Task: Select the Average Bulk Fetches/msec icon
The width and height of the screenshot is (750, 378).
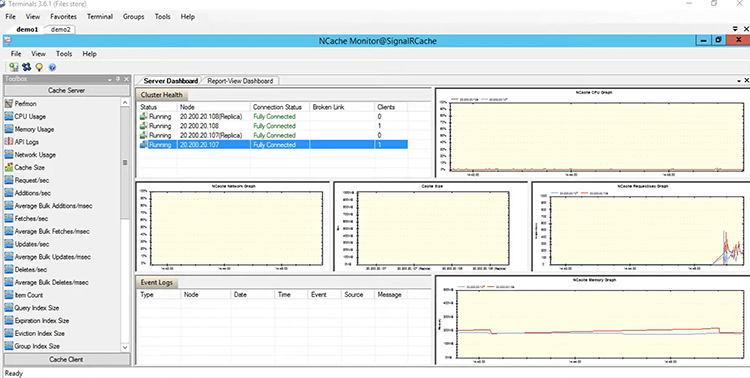Action: pos(9,231)
